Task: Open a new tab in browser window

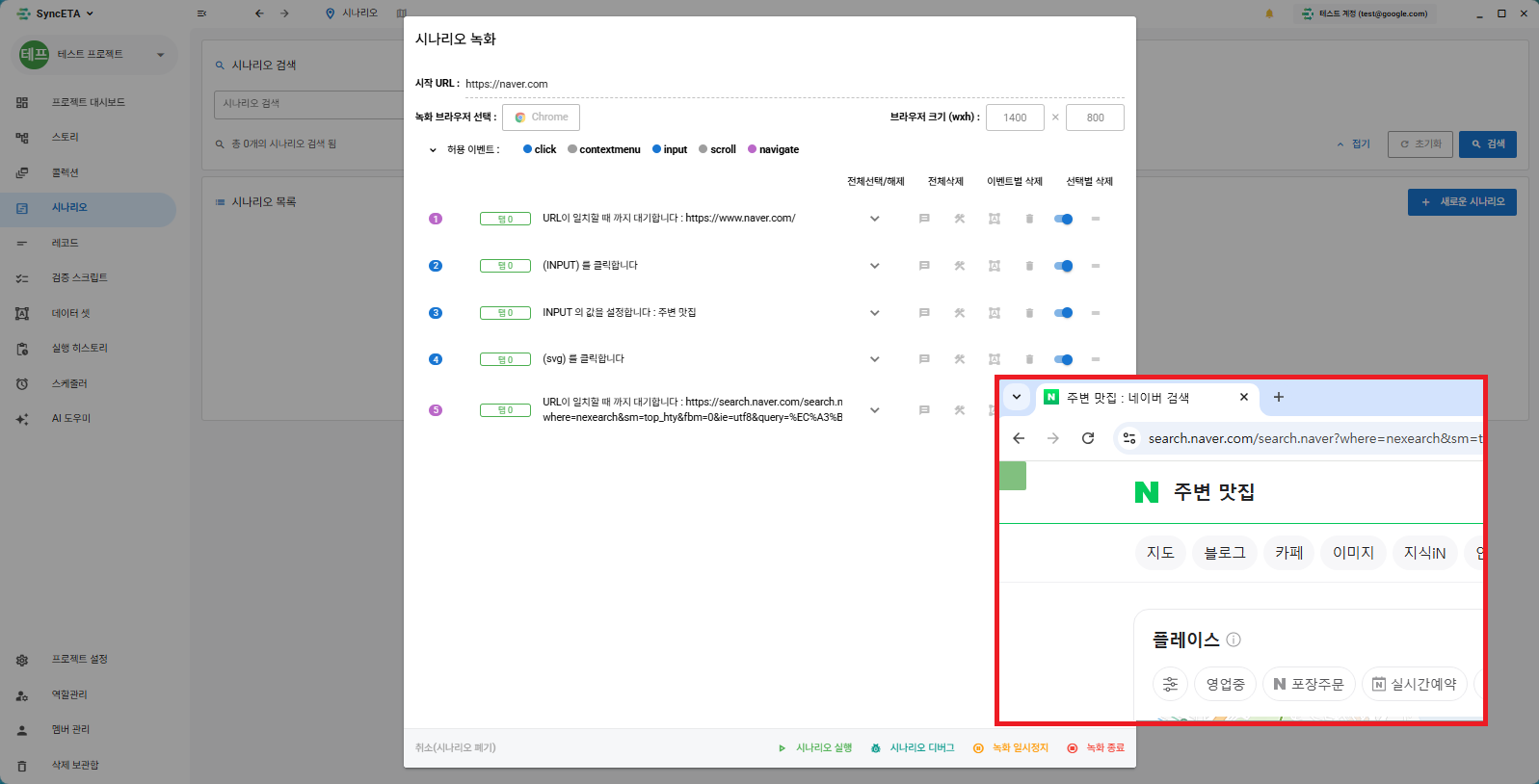Action: [1279, 397]
